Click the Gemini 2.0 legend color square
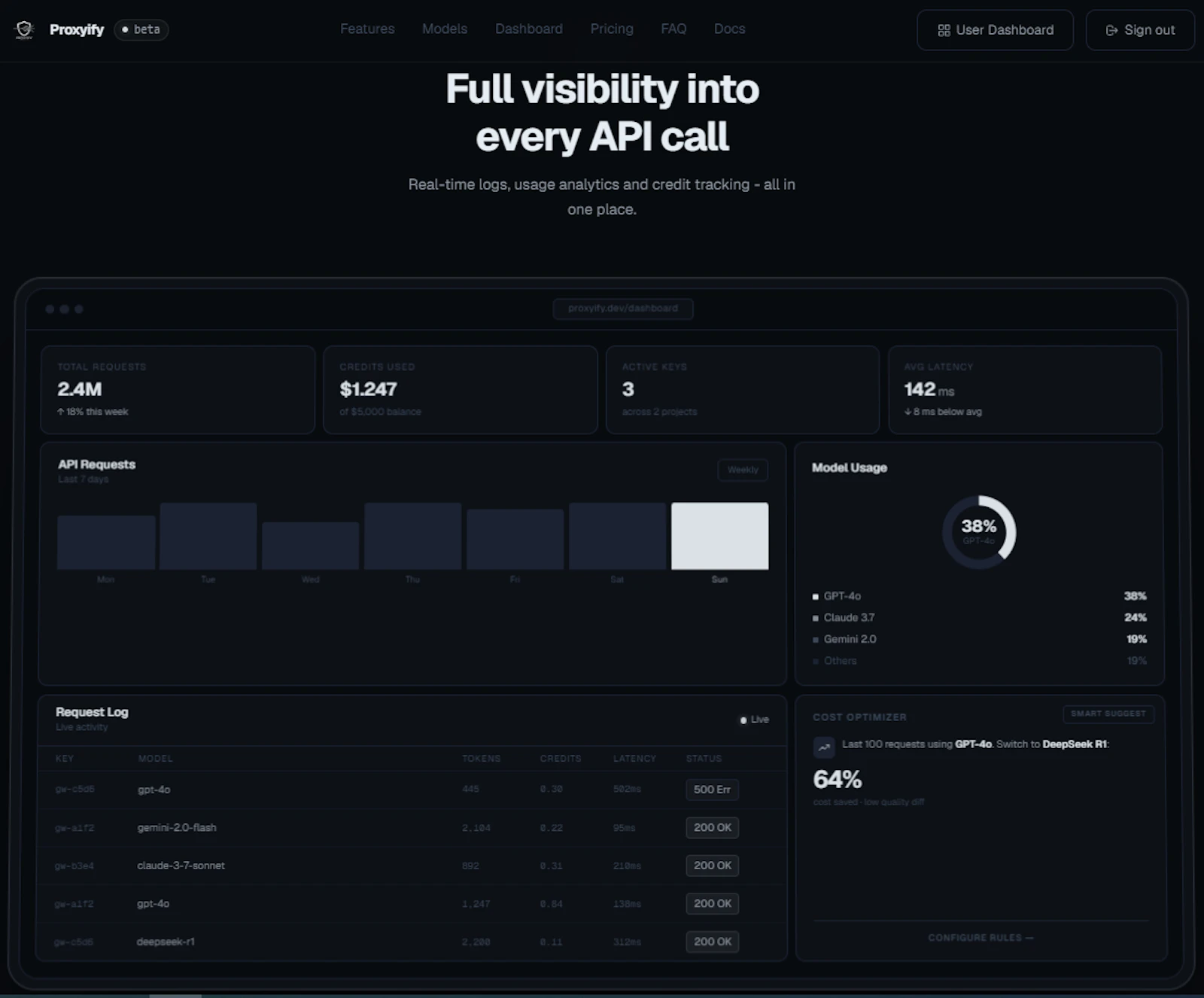1204x998 pixels. point(816,640)
